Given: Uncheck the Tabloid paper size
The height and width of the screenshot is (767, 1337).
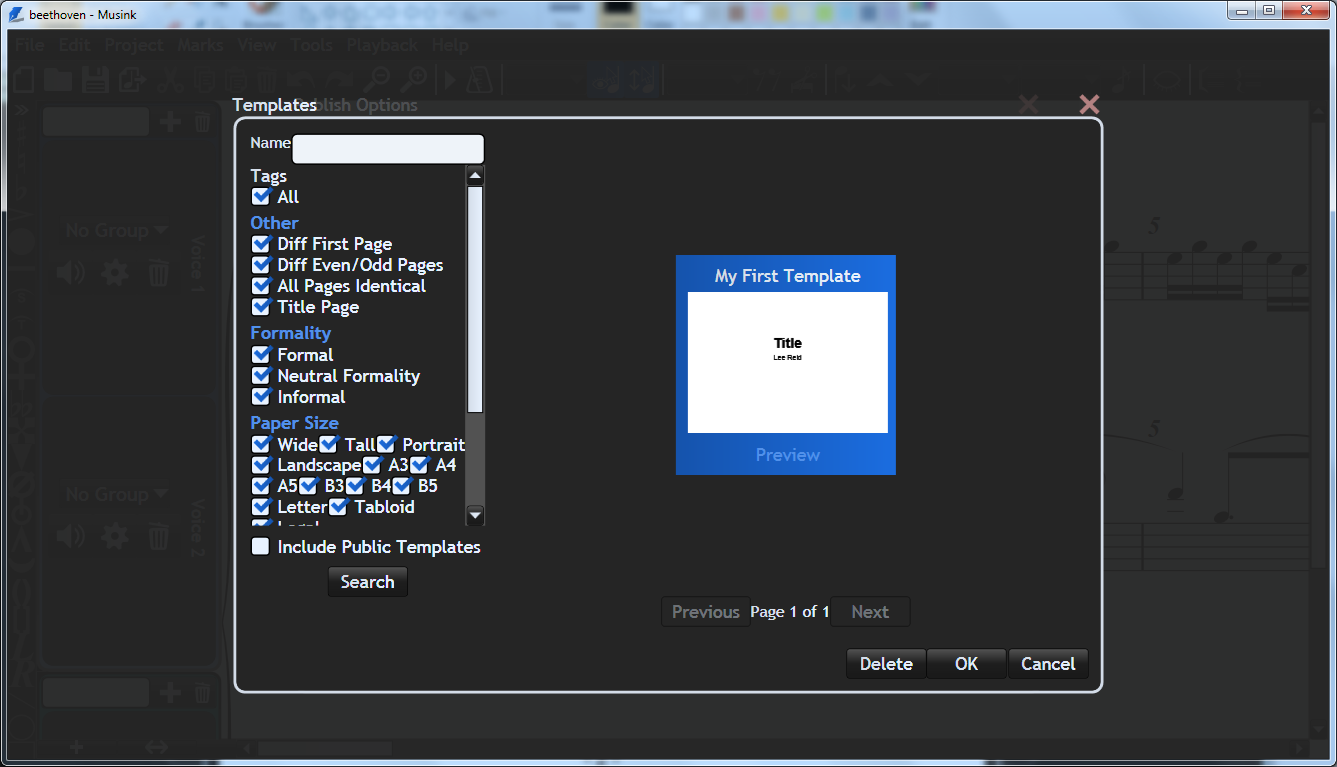Looking at the screenshot, I should (339, 507).
